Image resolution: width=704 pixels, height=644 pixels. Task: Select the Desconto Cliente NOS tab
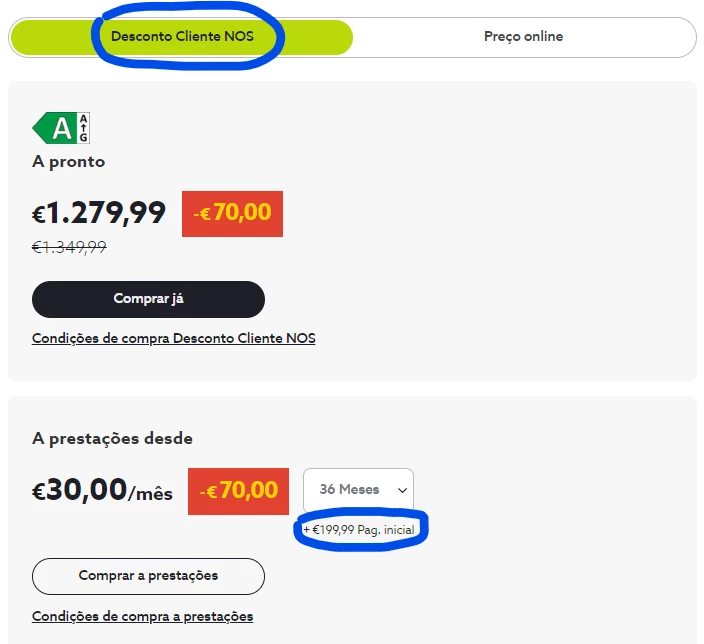(x=182, y=37)
